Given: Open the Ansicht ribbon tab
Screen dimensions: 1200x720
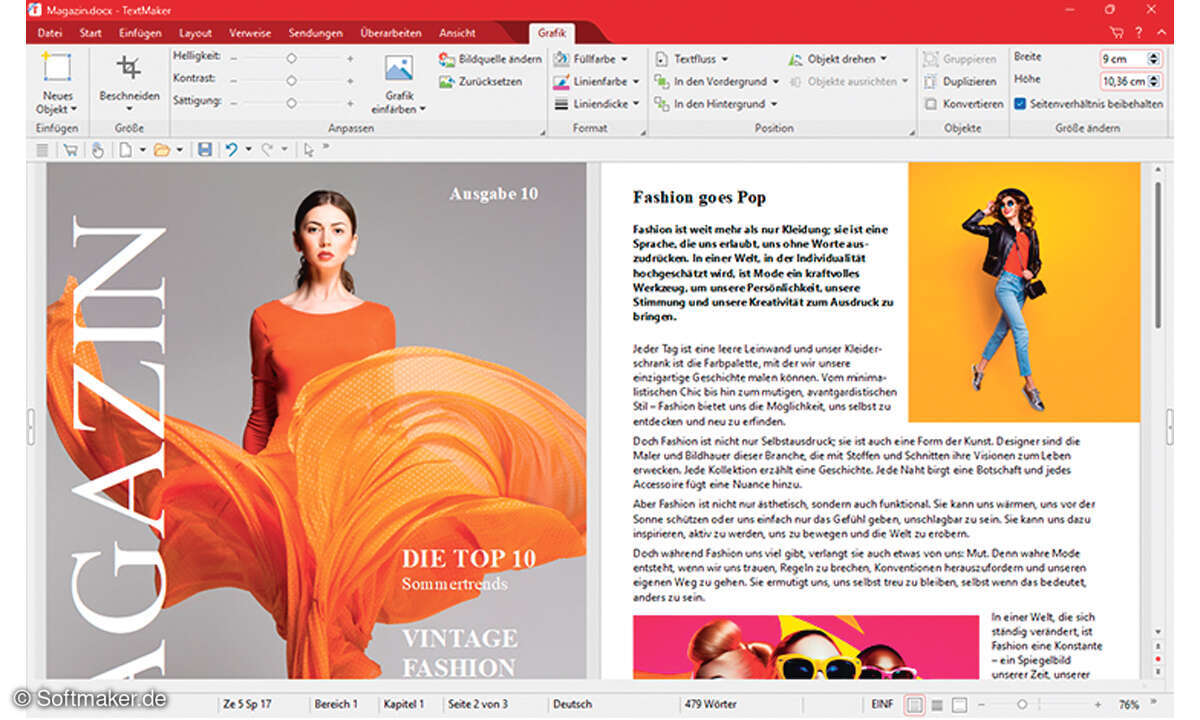Looking at the screenshot, I should point(457,33).
